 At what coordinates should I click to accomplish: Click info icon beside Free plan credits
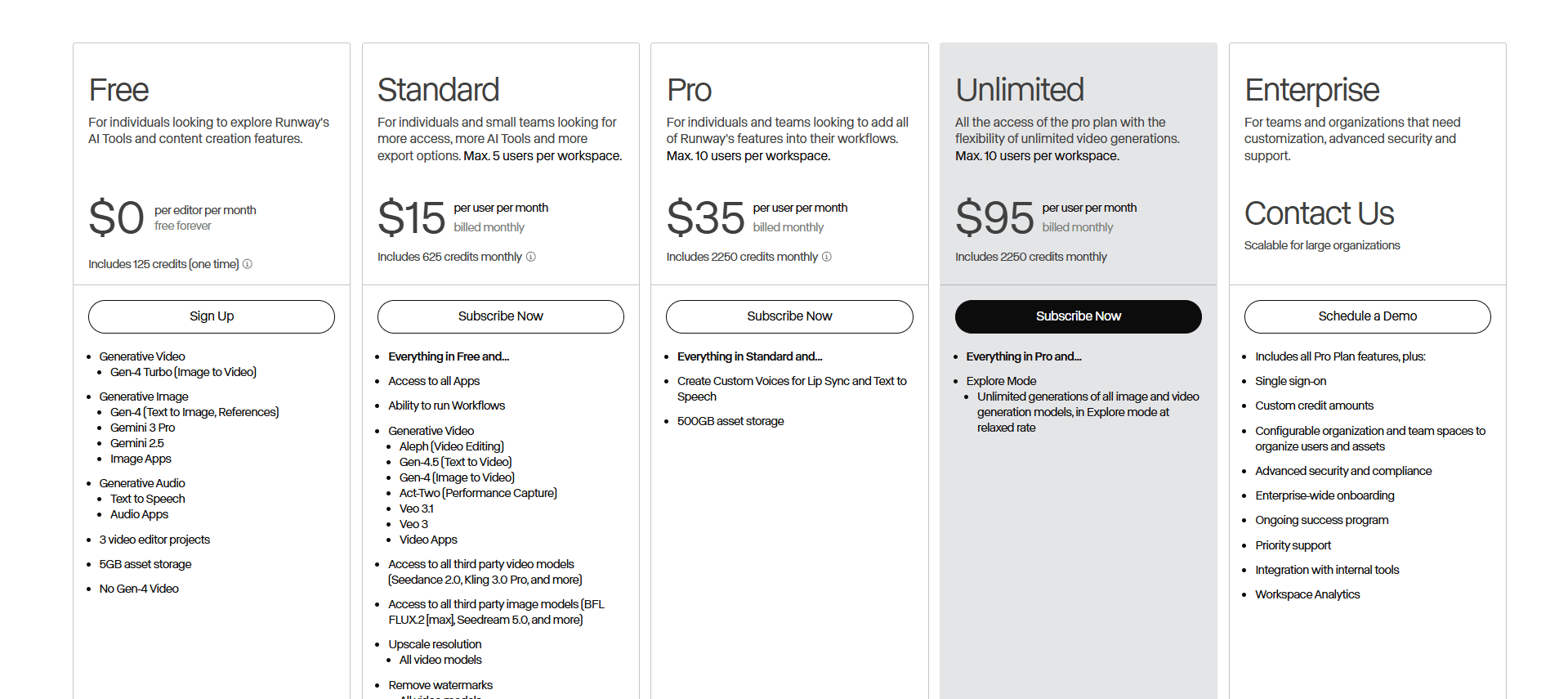tap(248, 264)
